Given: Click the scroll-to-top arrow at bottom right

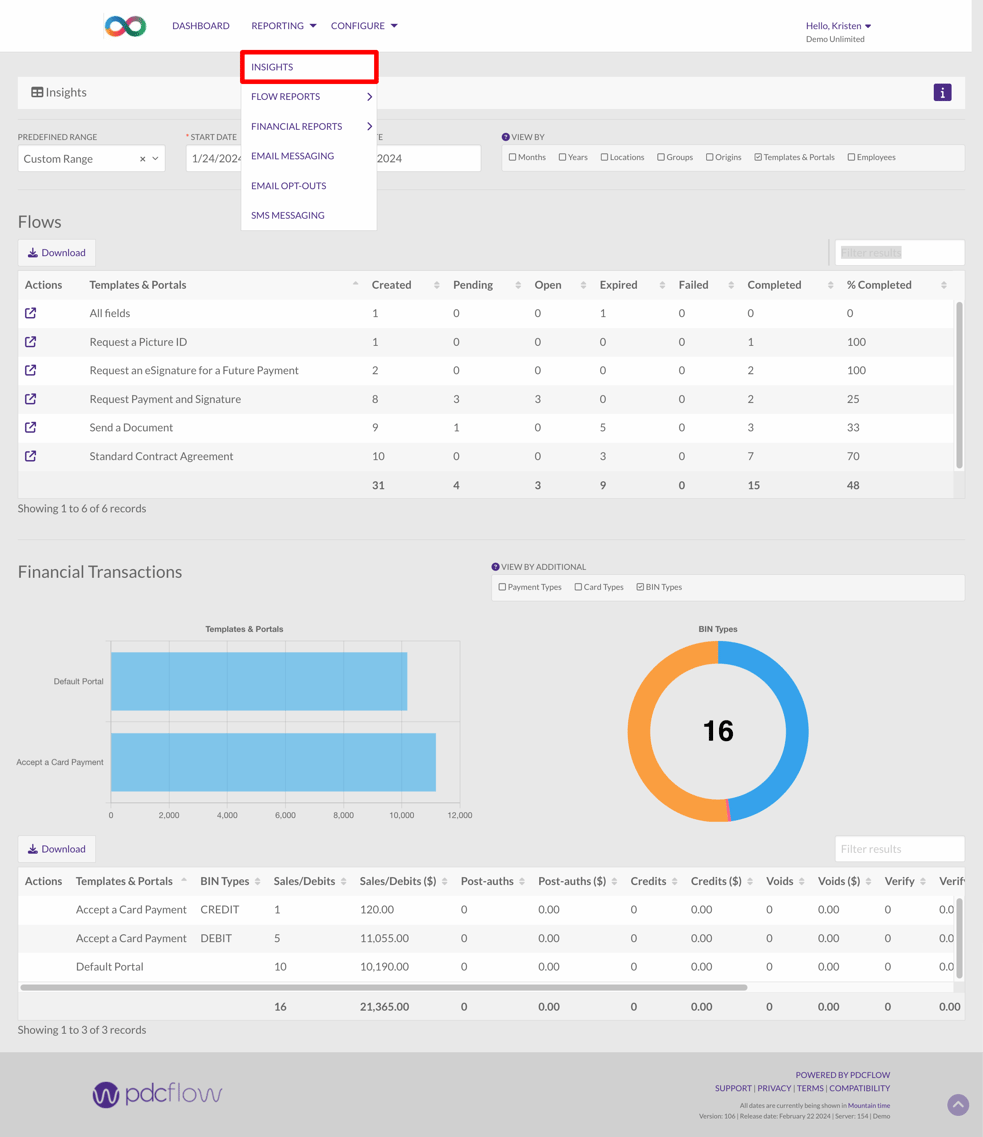Looking at the screenshot, I should click(957, 1104).
